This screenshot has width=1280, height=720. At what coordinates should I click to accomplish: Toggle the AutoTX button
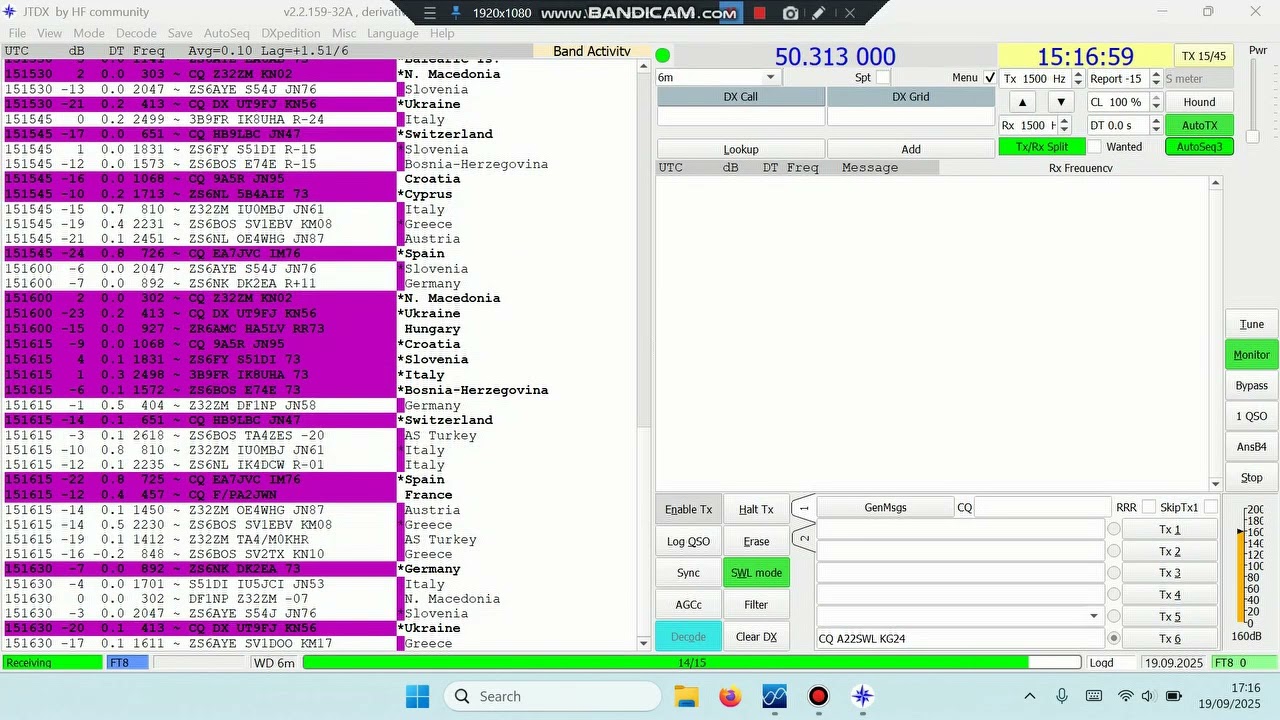[1199, 125]
